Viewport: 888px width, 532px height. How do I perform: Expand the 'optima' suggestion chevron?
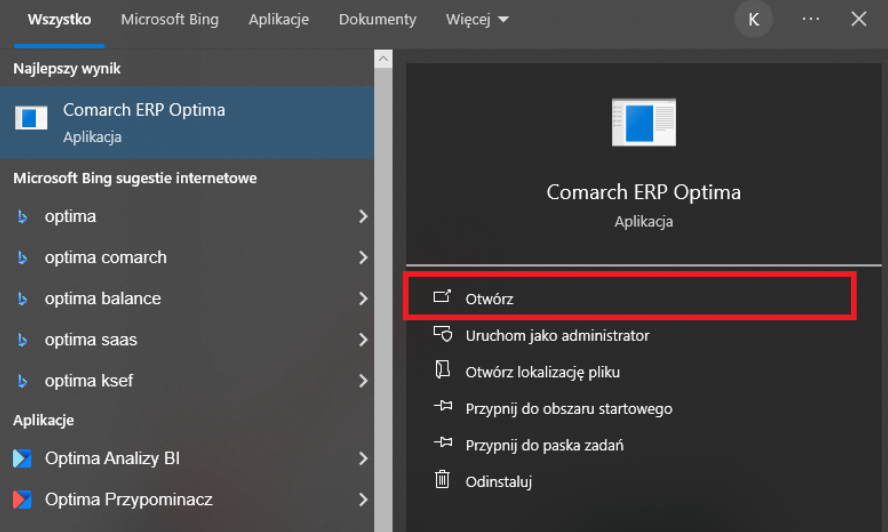pyautogui.click(x=363, y=216)
